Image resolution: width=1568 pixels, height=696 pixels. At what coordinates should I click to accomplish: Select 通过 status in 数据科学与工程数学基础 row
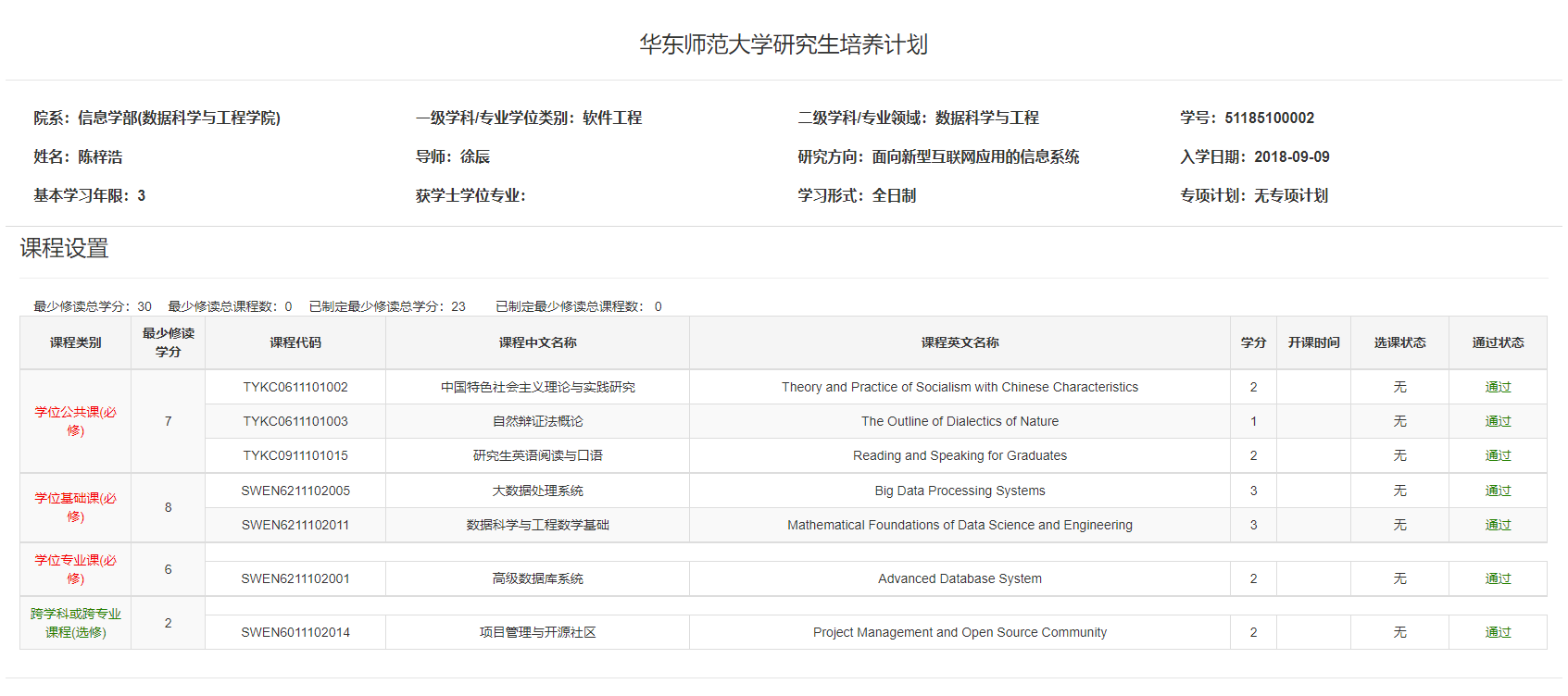pyautogui.click(x=1498, y=525)
